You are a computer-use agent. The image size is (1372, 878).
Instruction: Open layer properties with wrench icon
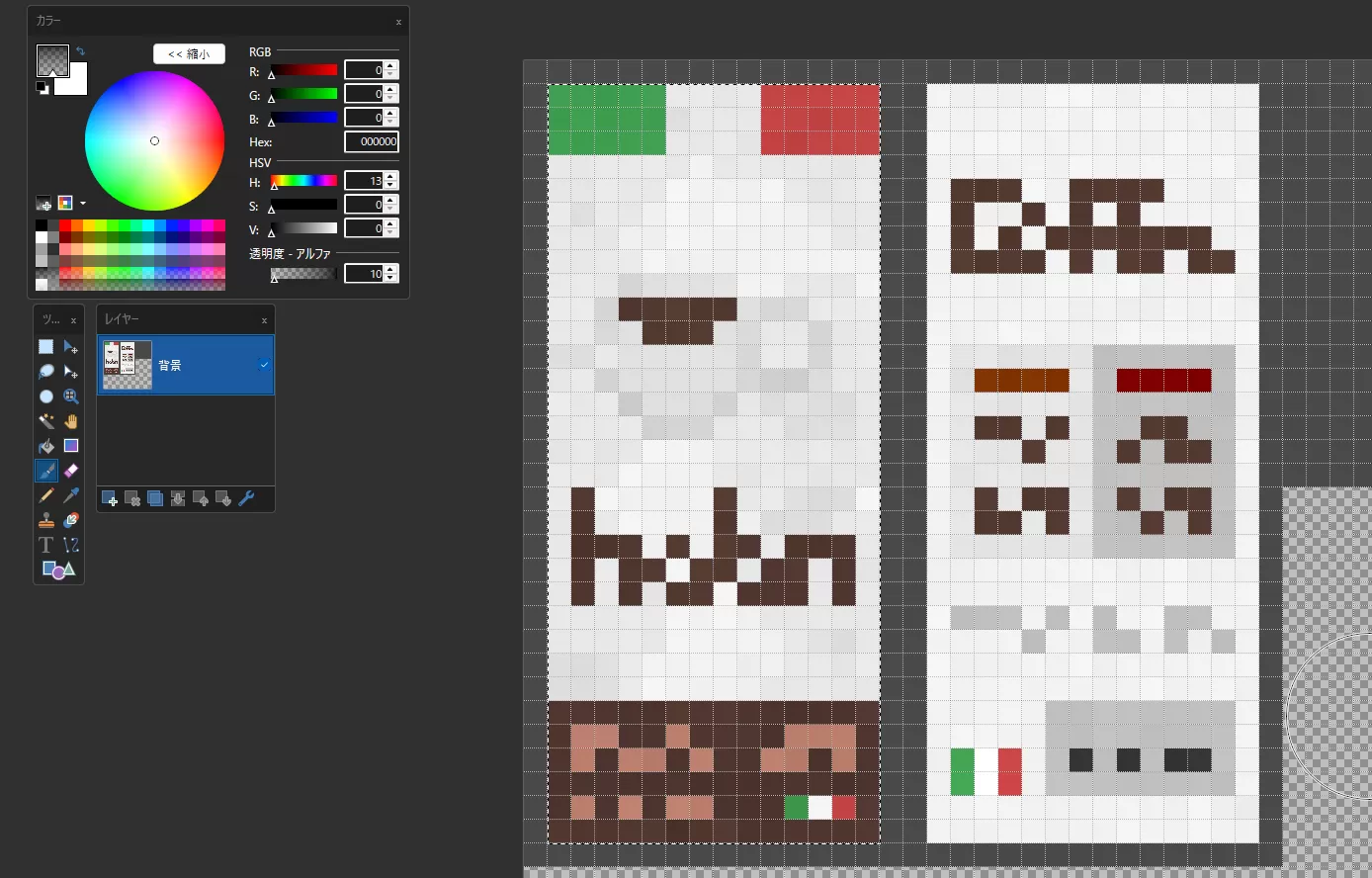click(x=246, y=498)
